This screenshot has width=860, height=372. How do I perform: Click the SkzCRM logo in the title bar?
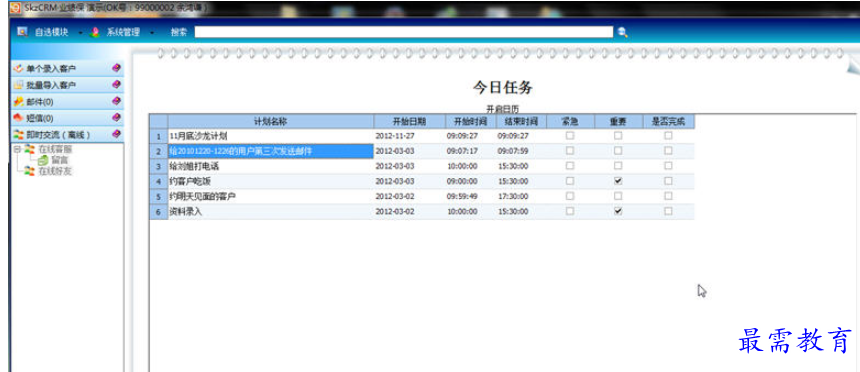coord(16,8)
